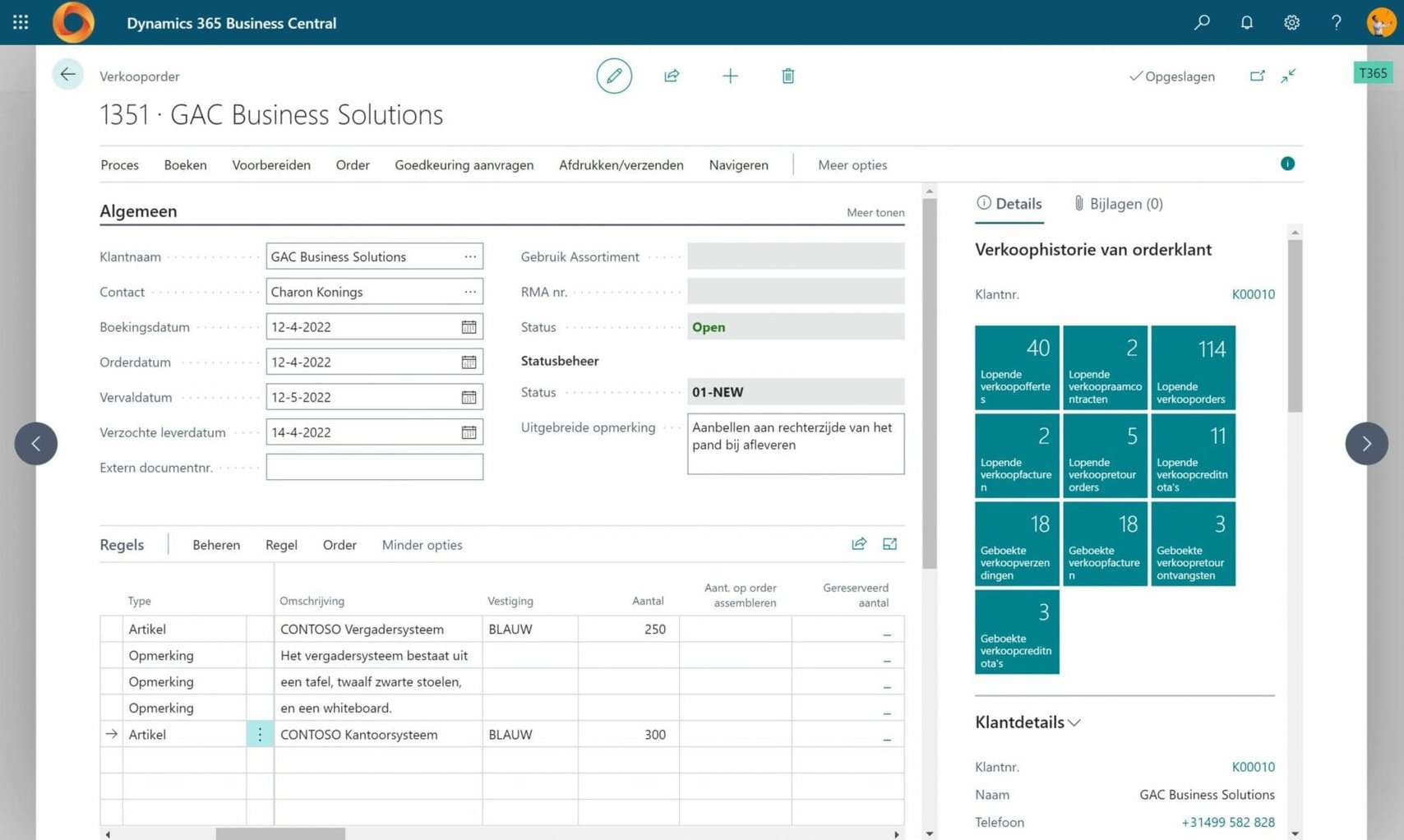The width and height of the screenshot is (1404, 840).
Task: Open the Verzochte leverdatum calendar picker
Action: pos(469,432)
